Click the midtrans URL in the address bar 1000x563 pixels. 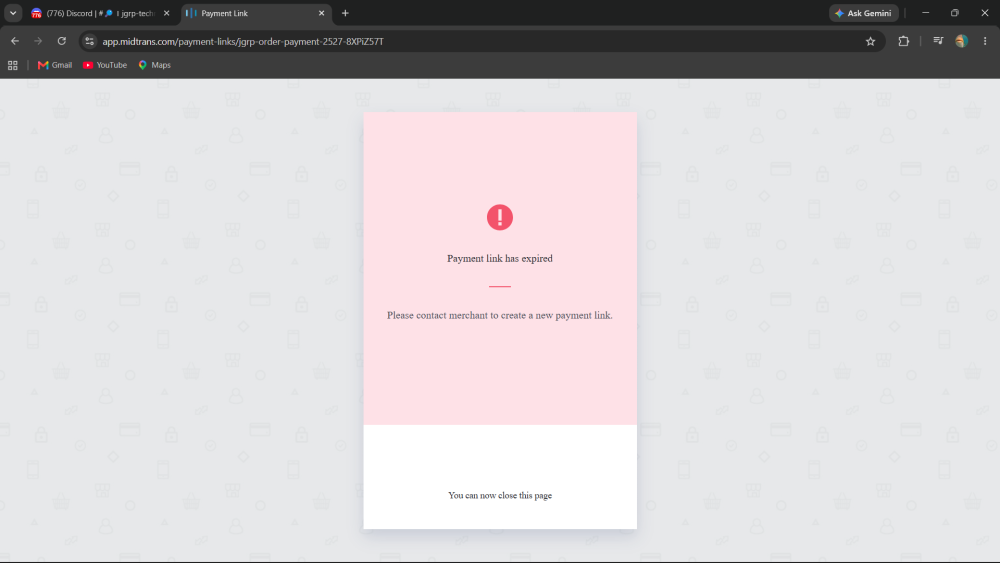tap(243, 41)
